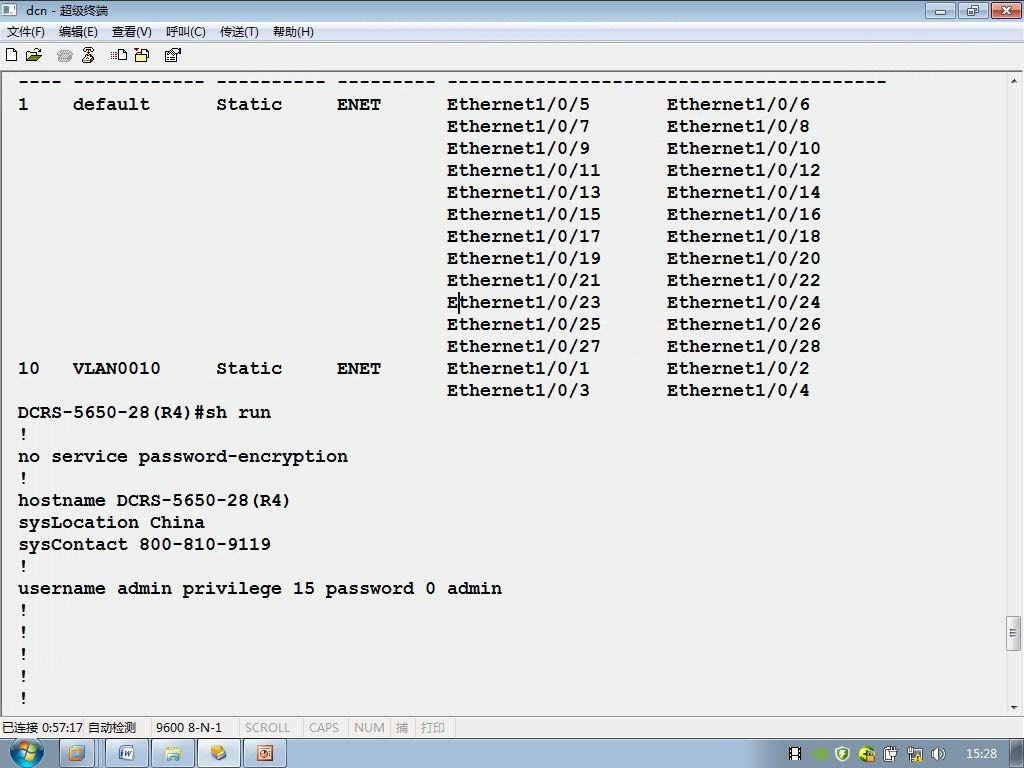
Task: Open the 编辑(E) menu
Action: point(78,32)
